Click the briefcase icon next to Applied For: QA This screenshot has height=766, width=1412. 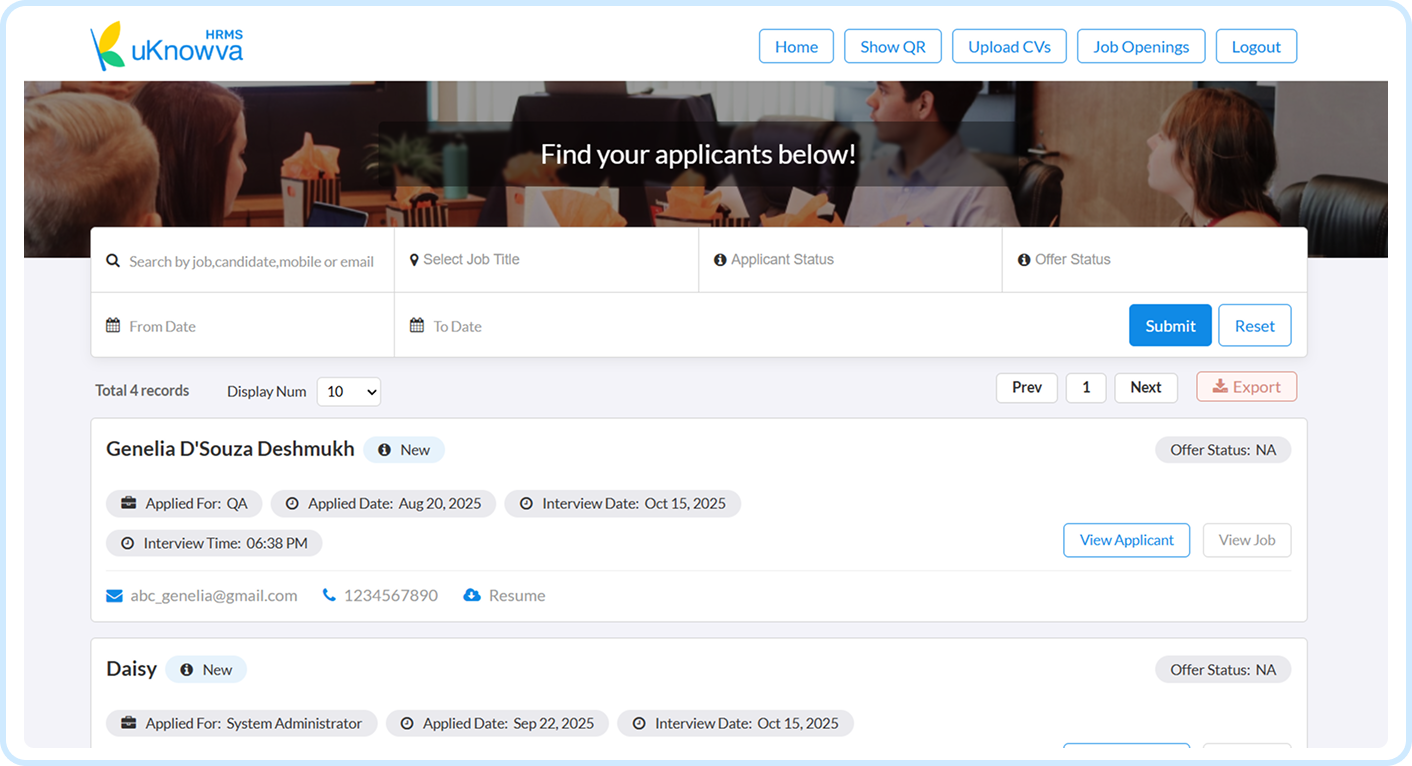(x=129, y=503)
